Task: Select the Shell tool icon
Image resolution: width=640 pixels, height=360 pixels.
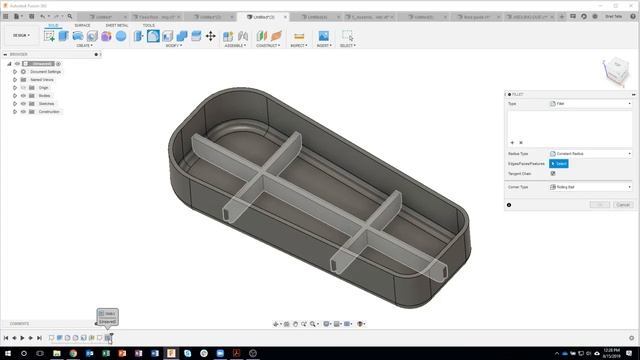Action: pyautogui.click(x=167, y=36)
